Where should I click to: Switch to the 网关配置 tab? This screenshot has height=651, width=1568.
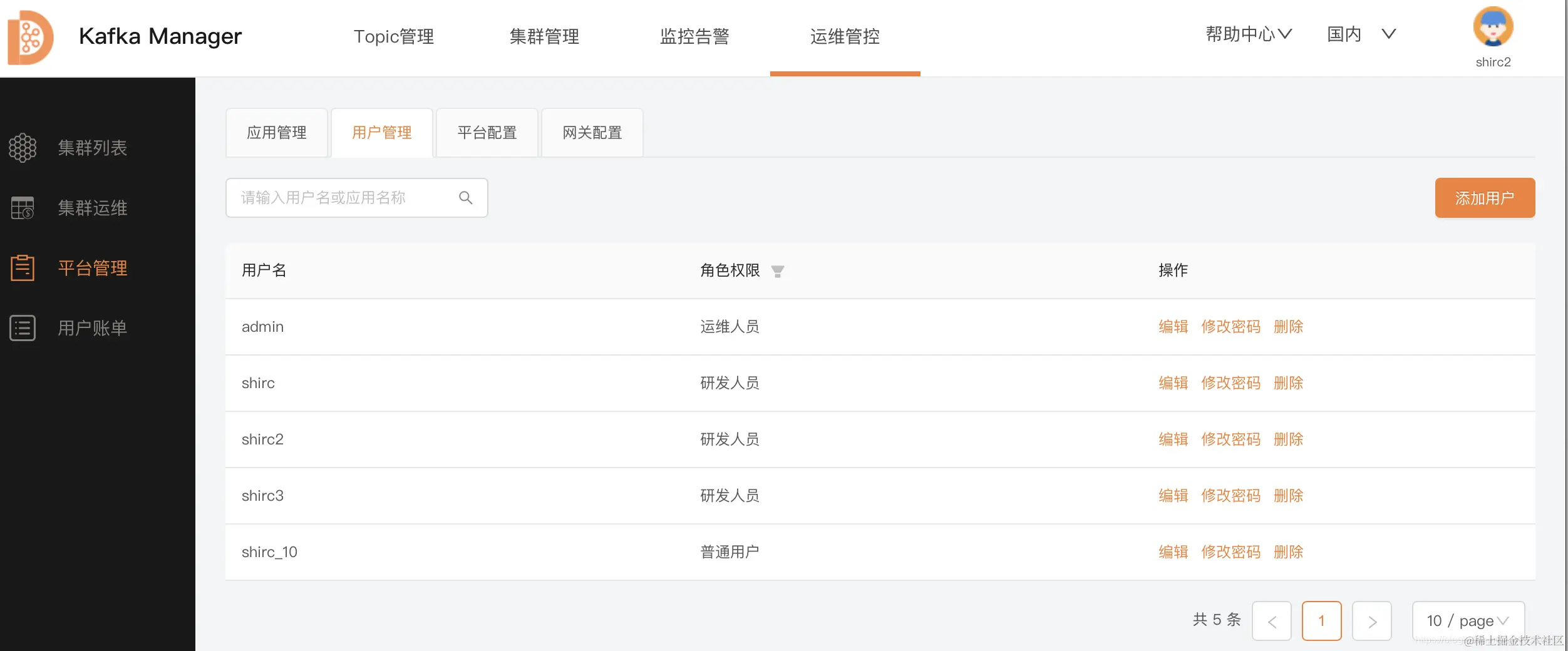coord(592,133)
